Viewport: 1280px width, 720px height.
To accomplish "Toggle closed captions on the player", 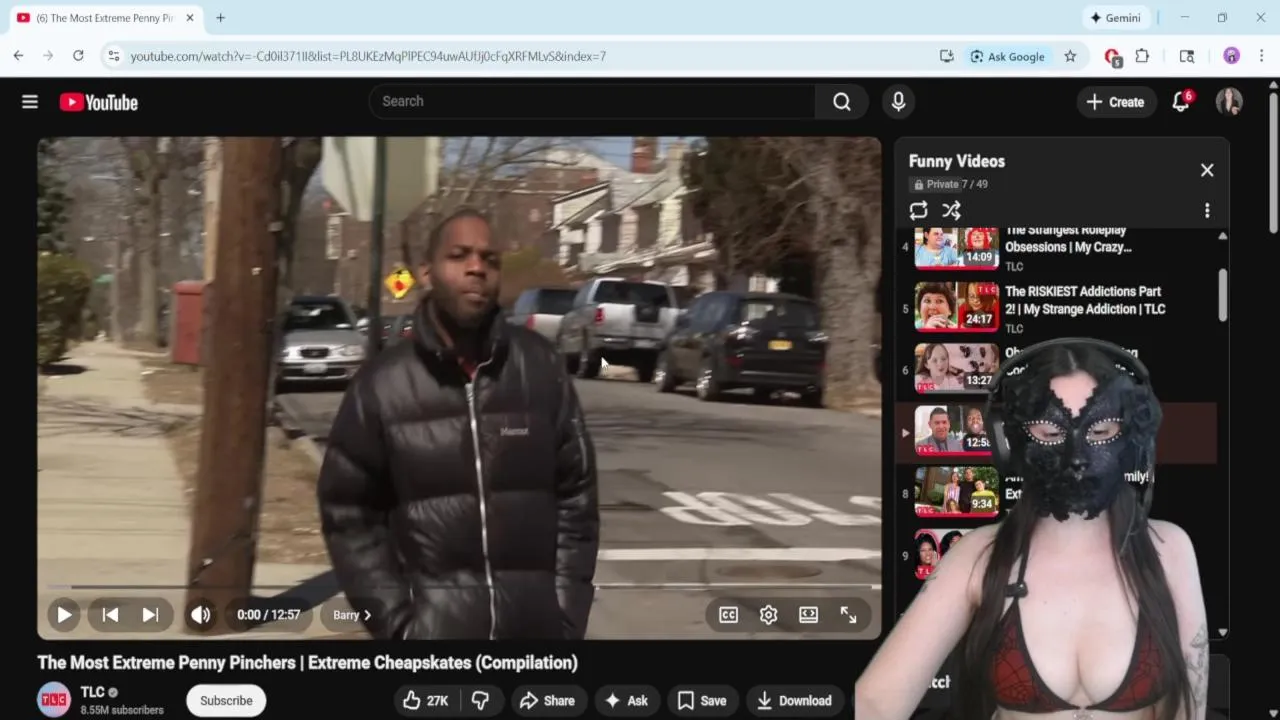I will coord(728,615).
